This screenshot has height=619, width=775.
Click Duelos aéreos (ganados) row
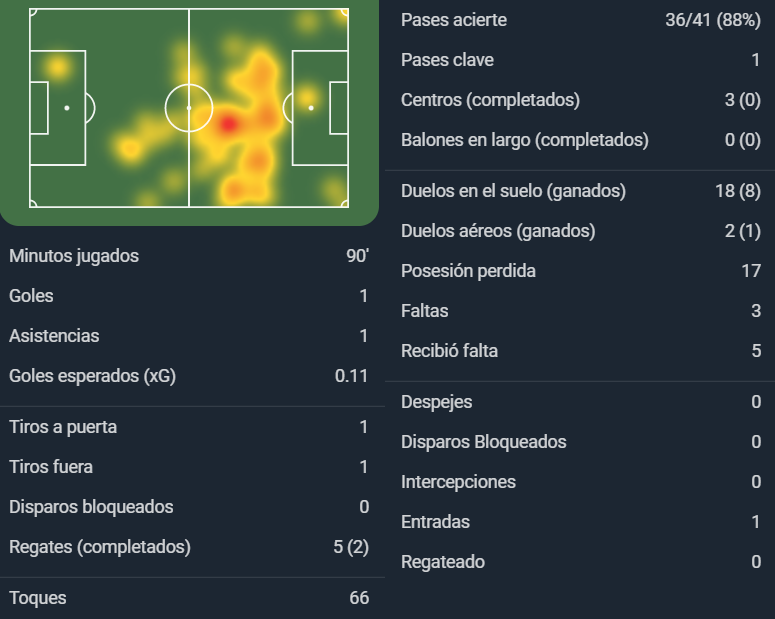pos(581,231)
